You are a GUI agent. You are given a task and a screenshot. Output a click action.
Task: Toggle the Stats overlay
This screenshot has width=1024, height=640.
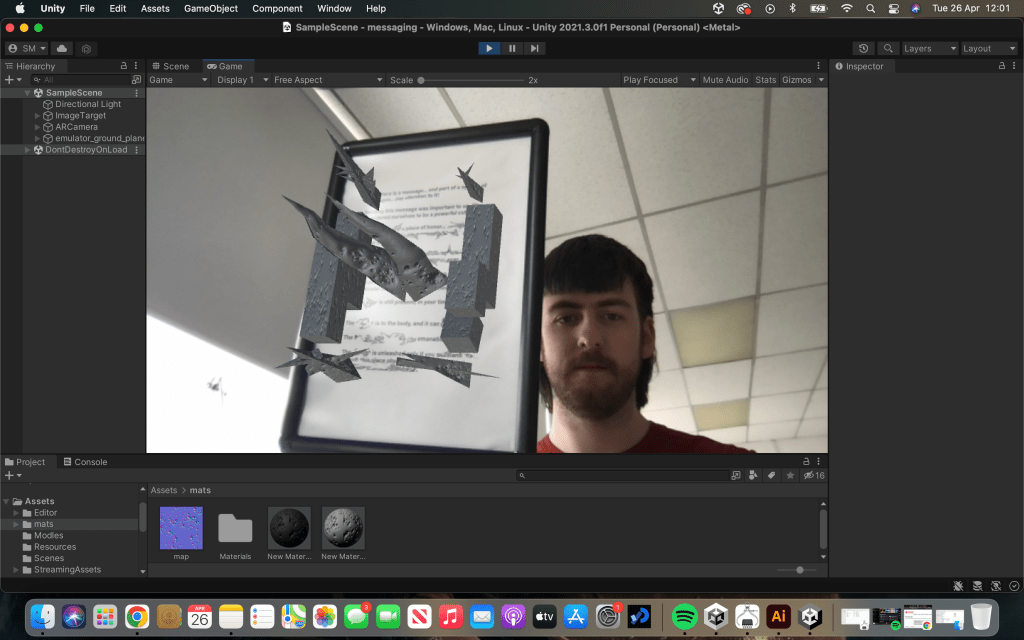(x=765, y=80)
